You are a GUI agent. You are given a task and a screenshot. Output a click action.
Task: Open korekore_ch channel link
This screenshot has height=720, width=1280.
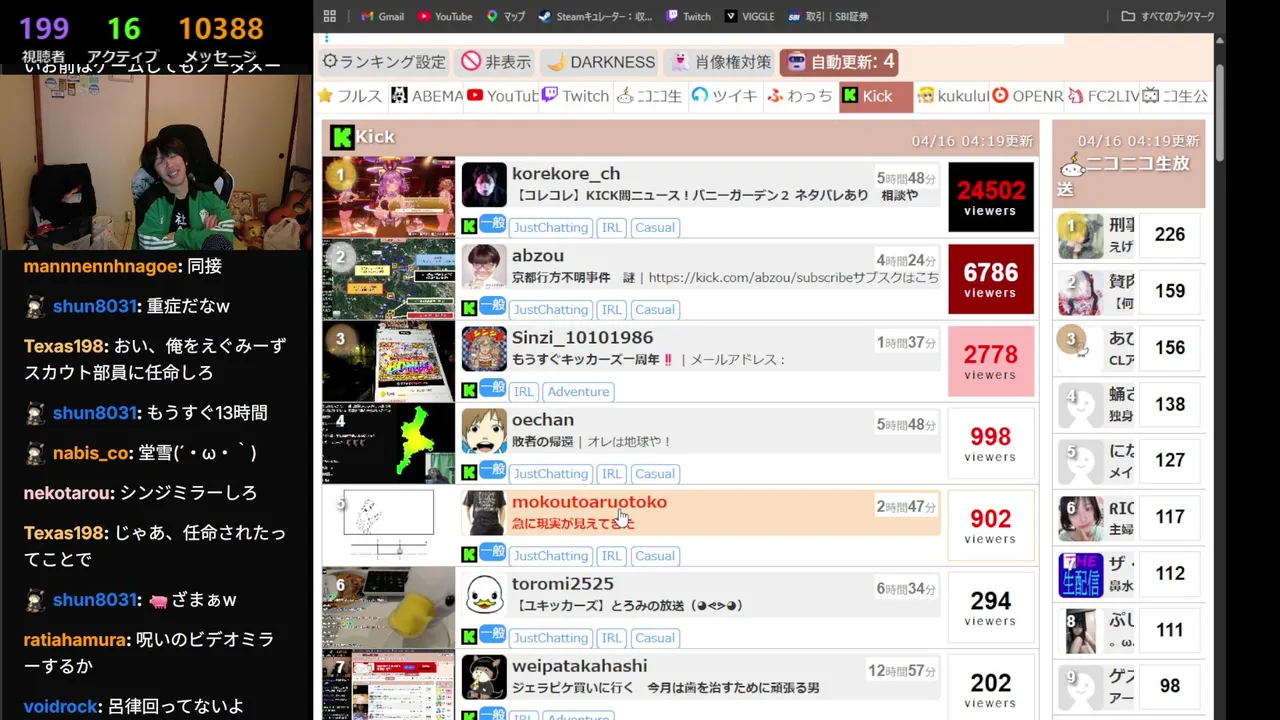point(566,174)
